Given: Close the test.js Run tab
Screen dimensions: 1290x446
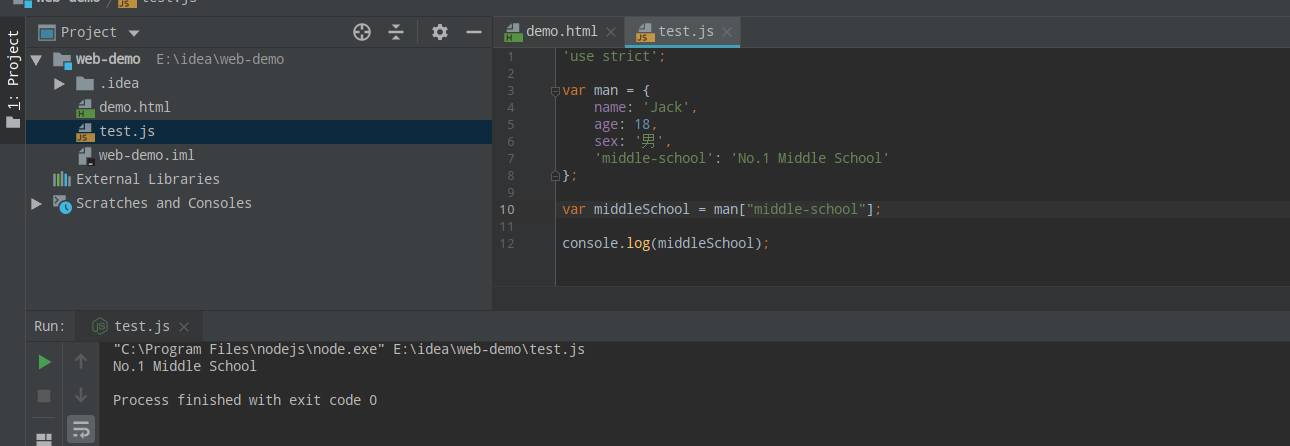Looking at the screenshot, I should [184, 327].
